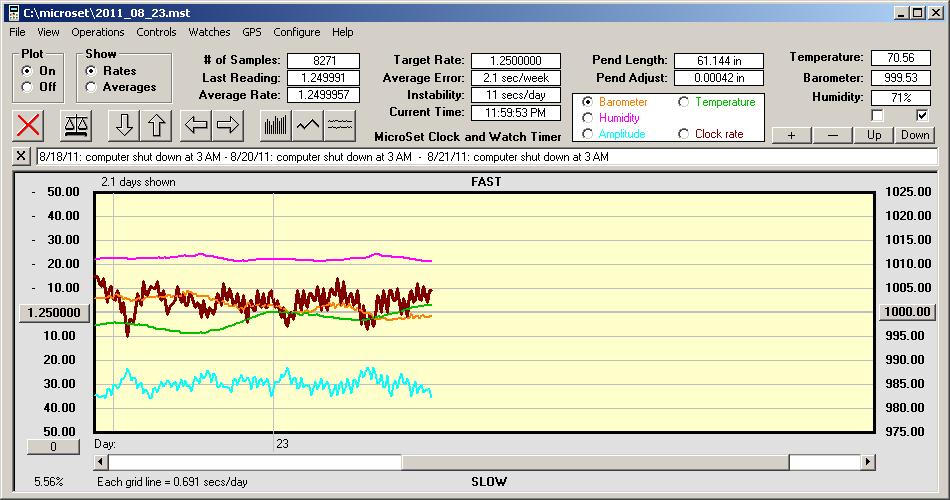Click the minus (–) button
The width and height of the screenshot is (950, 500).
click(x=832, y=135)
